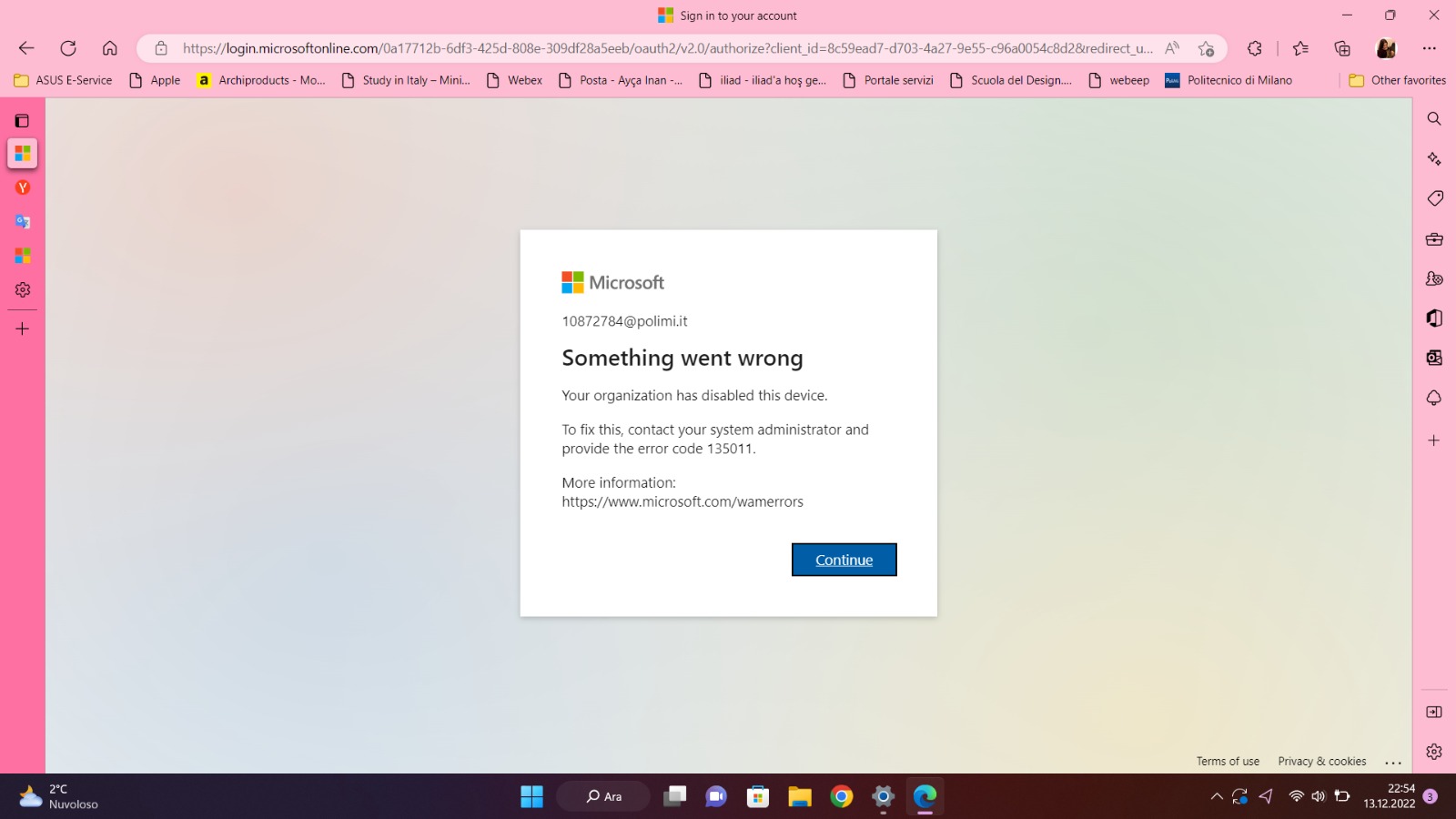Open the Portale servizi bookmark
1456x819 pixels.
888,80
